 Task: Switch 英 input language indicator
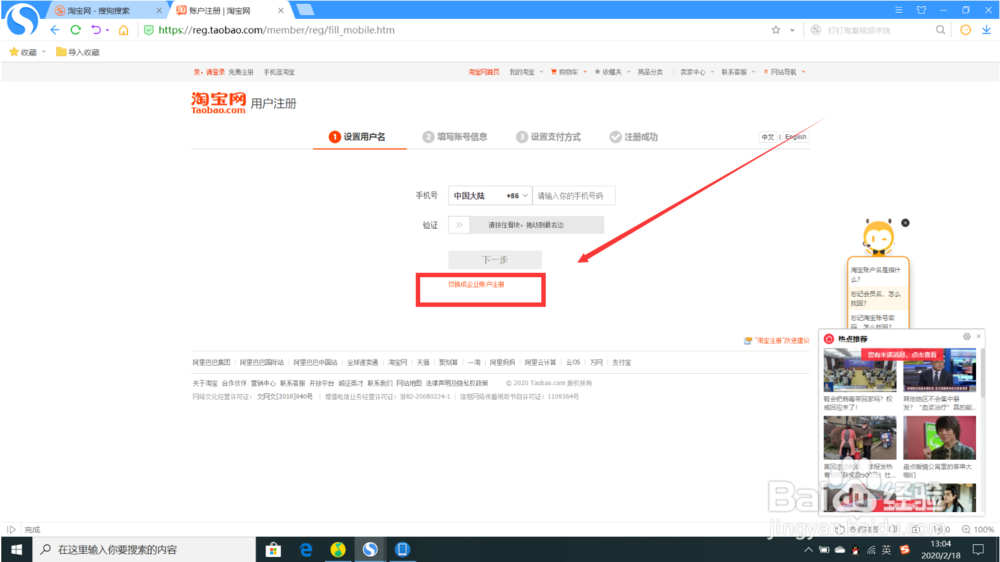point(886,550)
